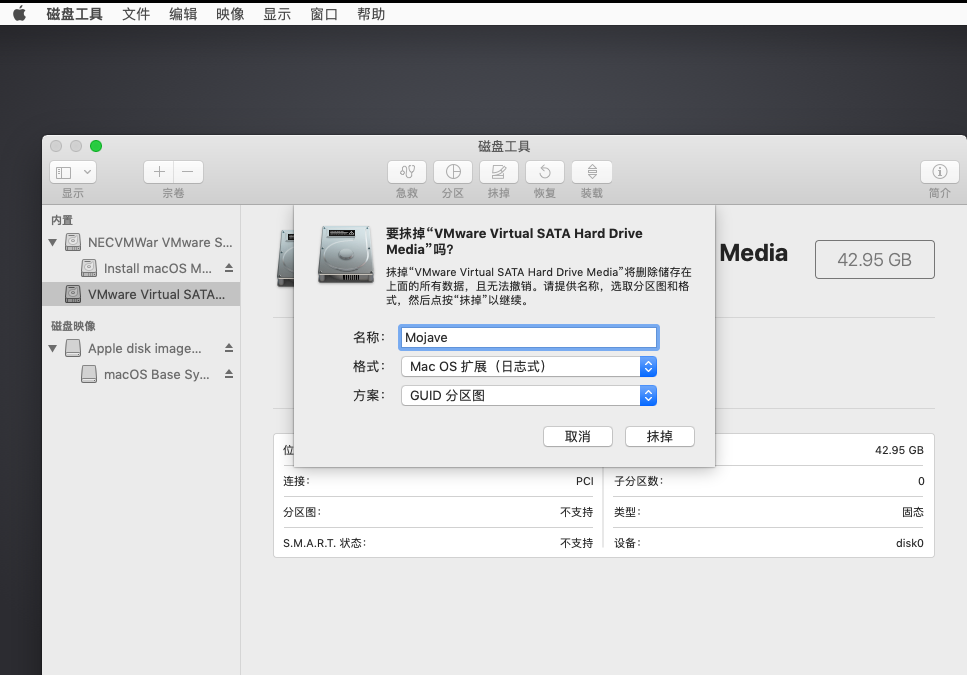Viewport: 967px width, 675px height.
Task: Click the disk0 device value
Action: [910, 543]
